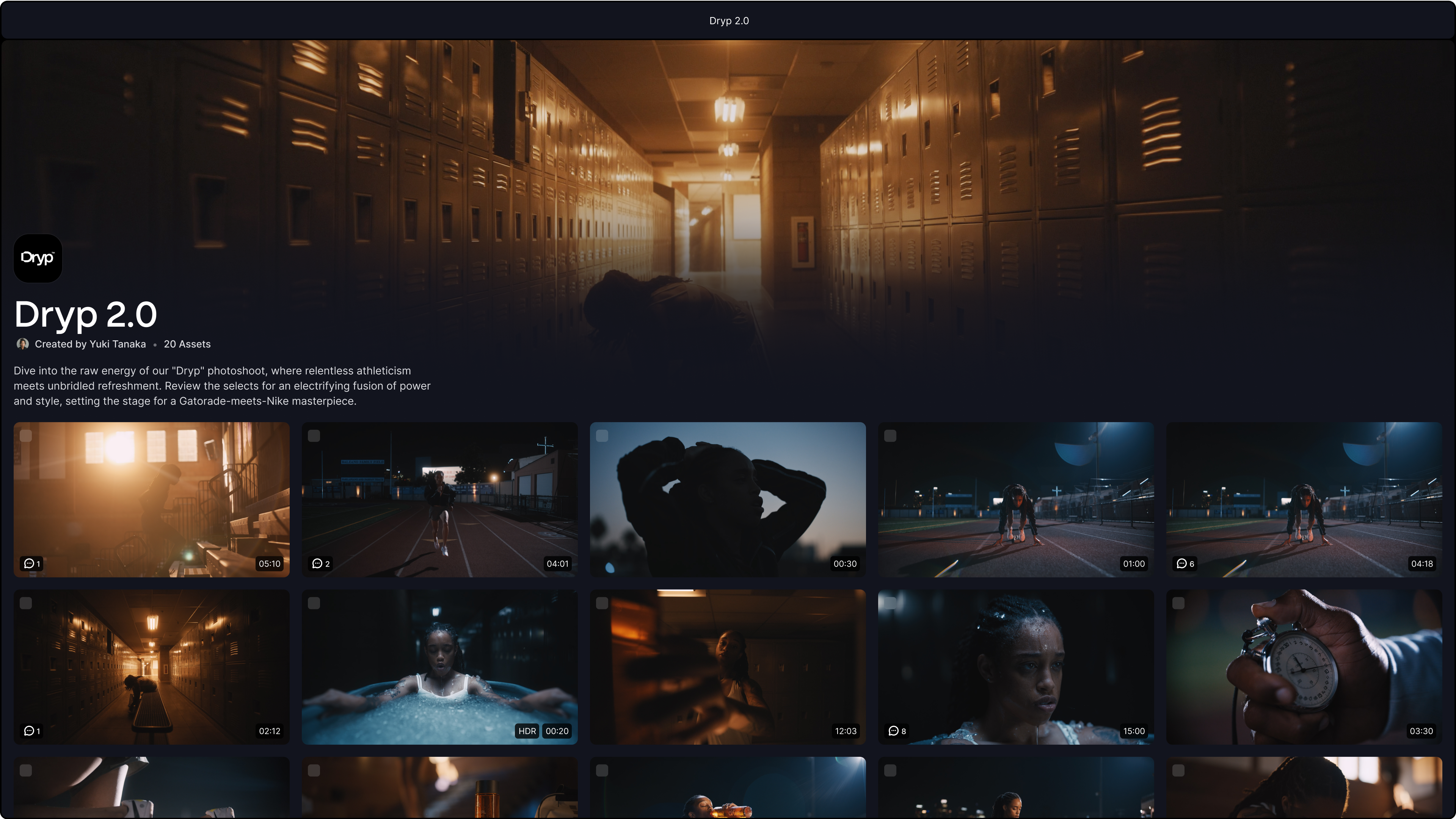Screen dimensions: 1456x819
Task: Click Yuki Tanaka's avatar picture
Action: [x=23, y=344]
